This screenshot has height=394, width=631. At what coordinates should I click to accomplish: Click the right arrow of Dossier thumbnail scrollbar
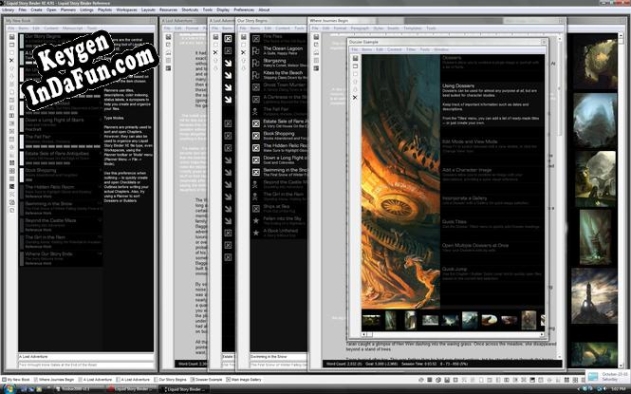(x=542, y=334)
